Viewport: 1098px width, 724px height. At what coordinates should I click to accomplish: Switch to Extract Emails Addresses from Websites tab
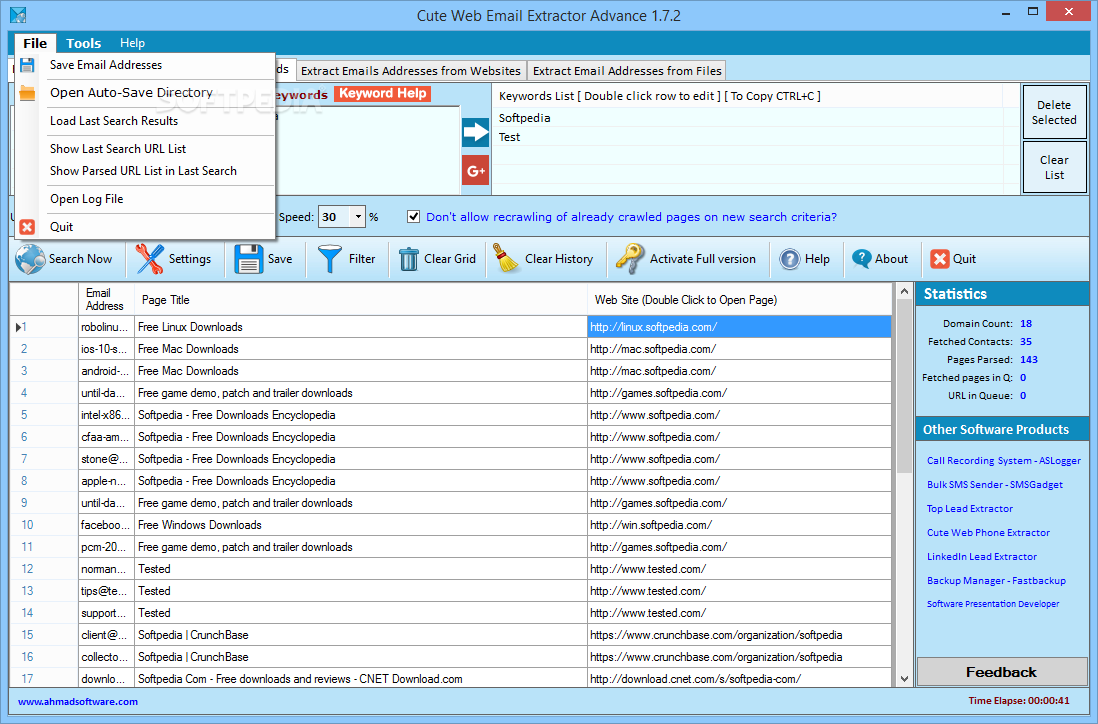click(x=410, y=71)
